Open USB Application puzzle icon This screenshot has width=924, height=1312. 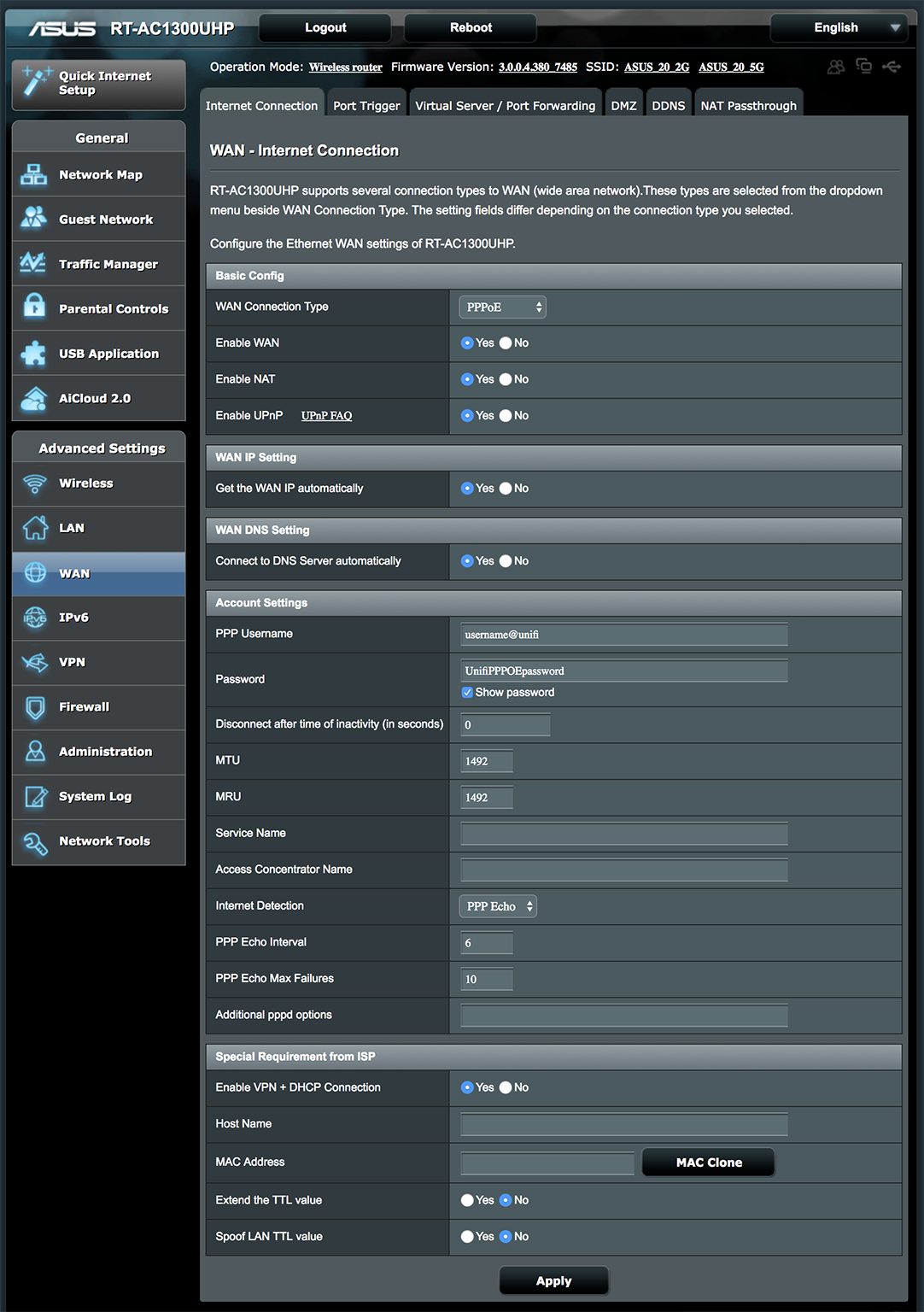(x=34, y=354)
